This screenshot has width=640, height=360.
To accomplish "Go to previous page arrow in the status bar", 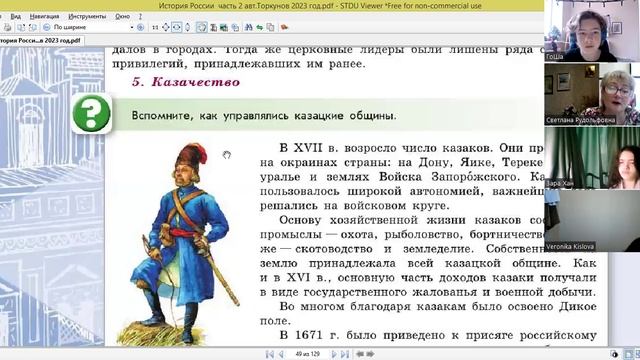I will [281, 354].
